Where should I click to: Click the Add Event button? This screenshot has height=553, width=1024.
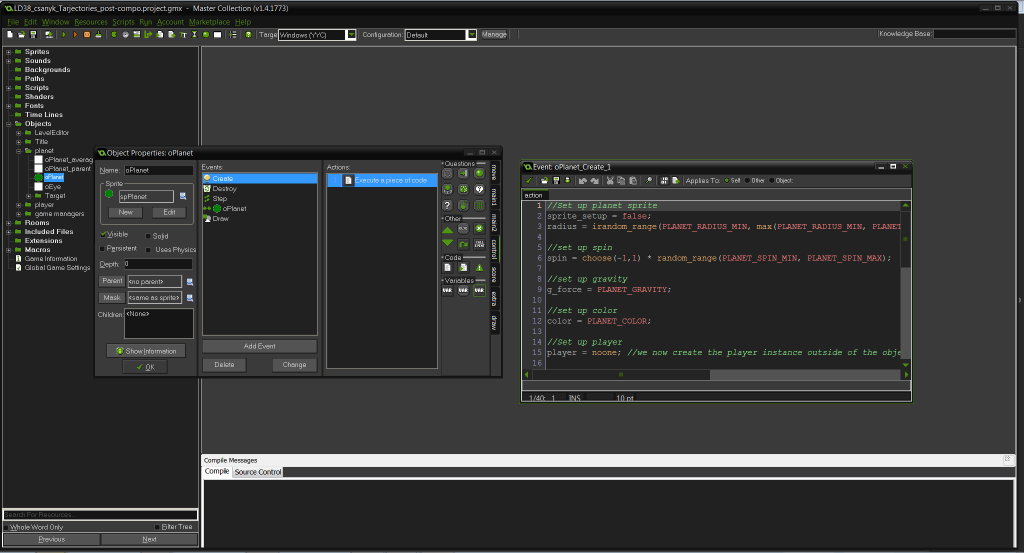coord(259,346)
